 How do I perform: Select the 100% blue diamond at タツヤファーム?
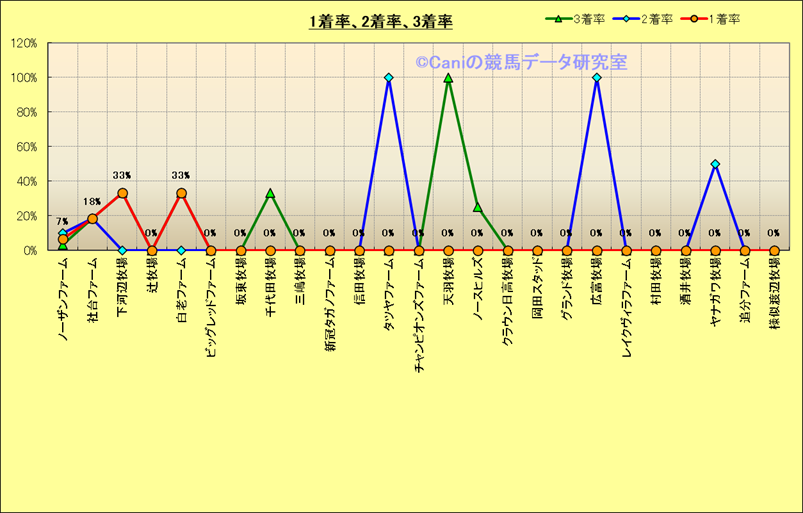[x=388, y=77]
